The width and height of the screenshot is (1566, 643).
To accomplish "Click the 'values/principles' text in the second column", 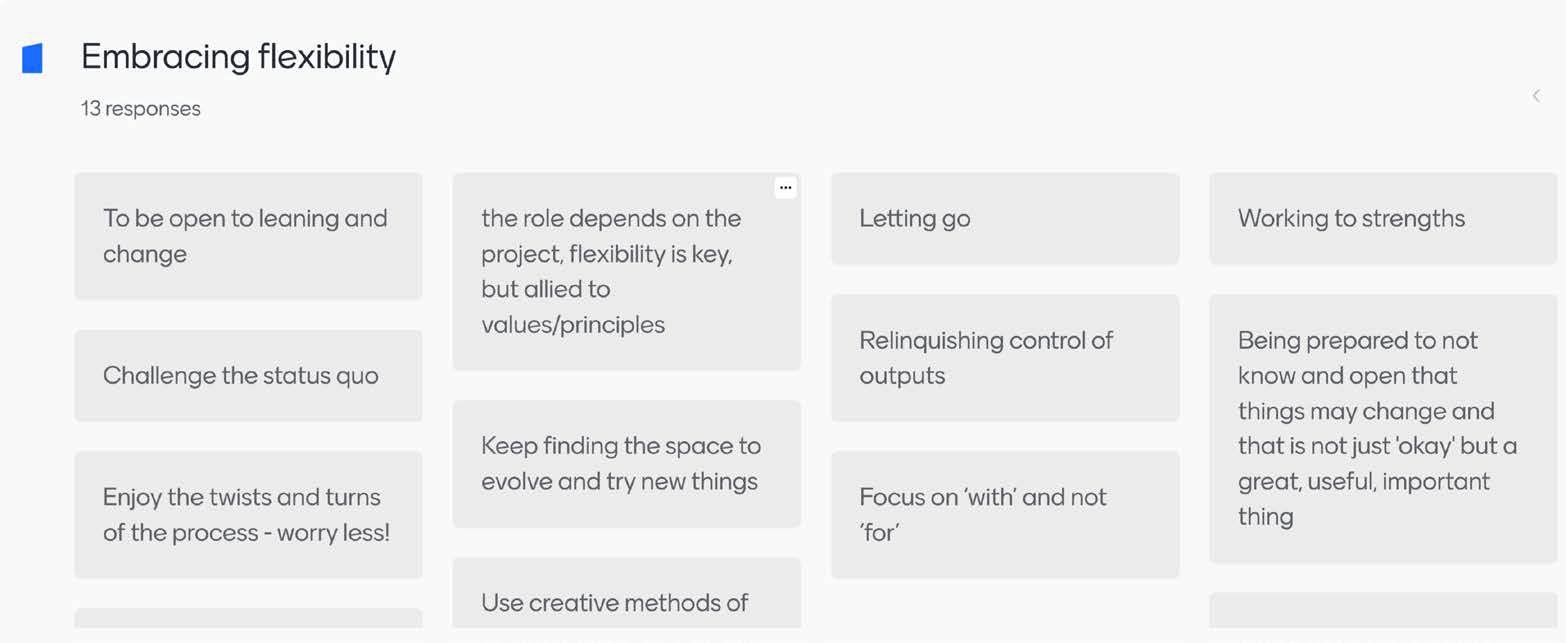I will tap(573, 325).
